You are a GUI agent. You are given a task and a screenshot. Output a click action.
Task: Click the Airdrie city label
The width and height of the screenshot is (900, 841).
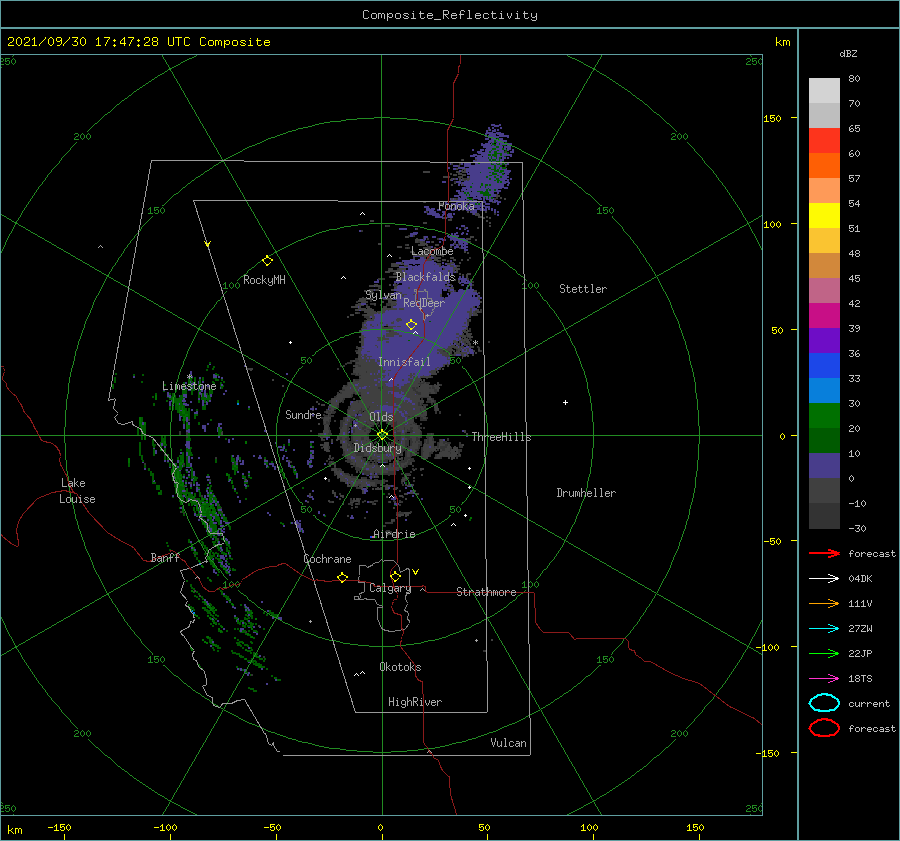394,534
